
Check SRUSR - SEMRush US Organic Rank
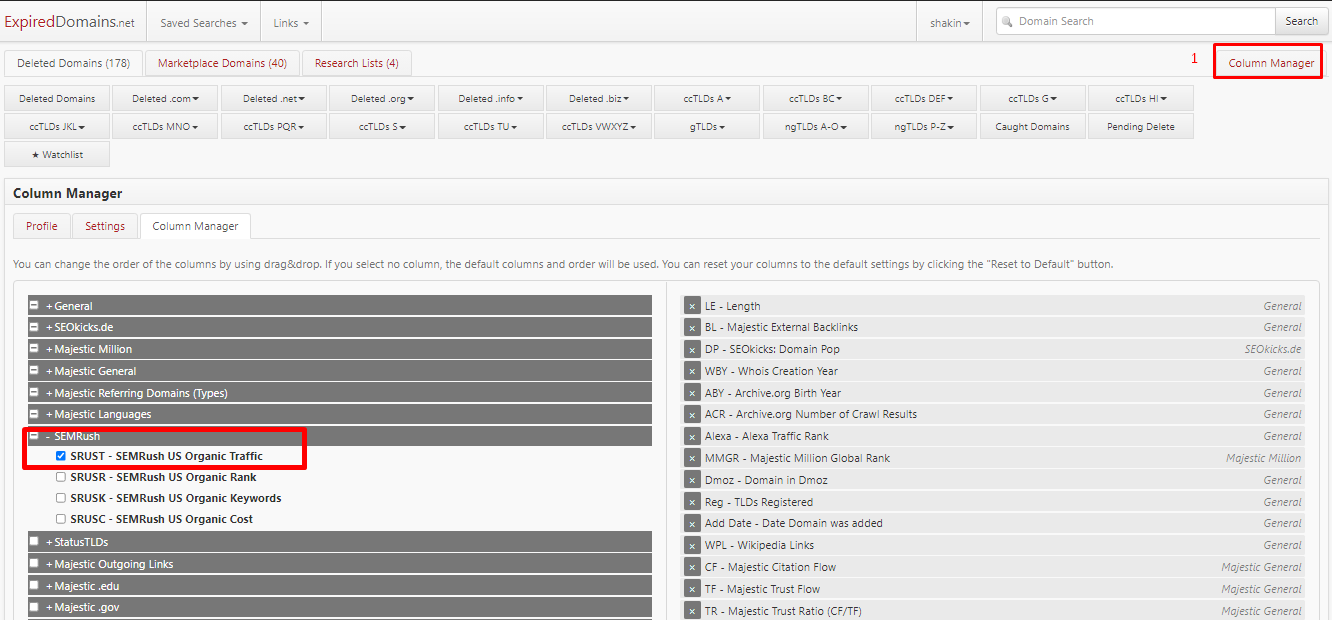click(61, 477)
